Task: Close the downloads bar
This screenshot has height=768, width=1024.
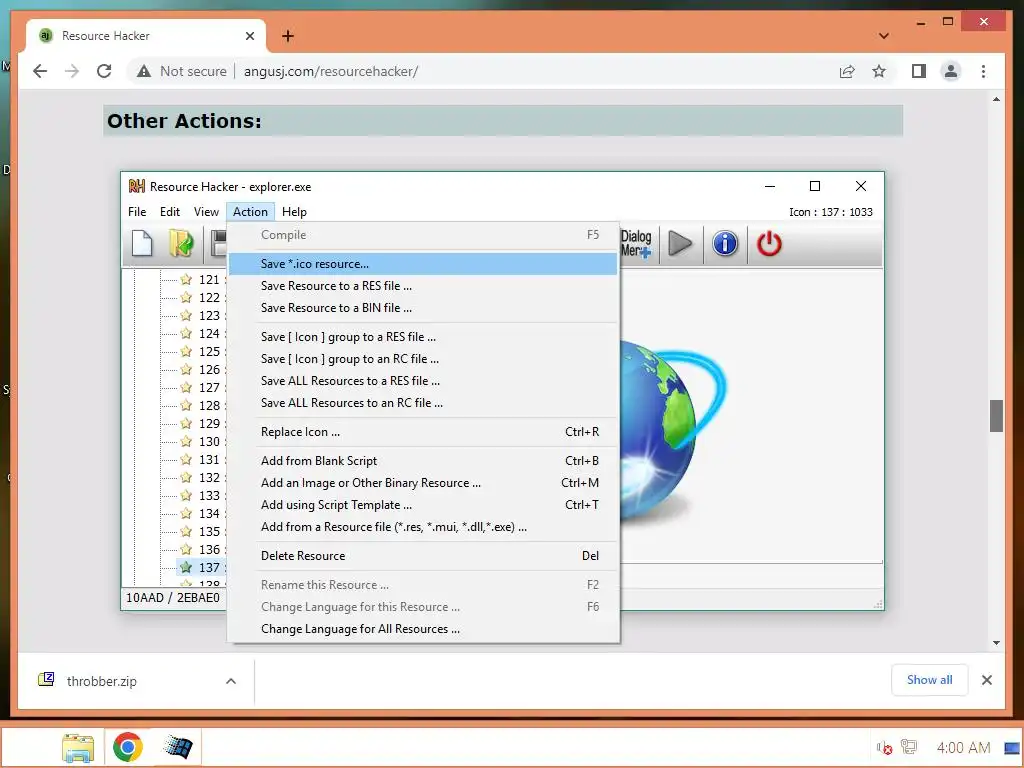Action: (987, 680)
